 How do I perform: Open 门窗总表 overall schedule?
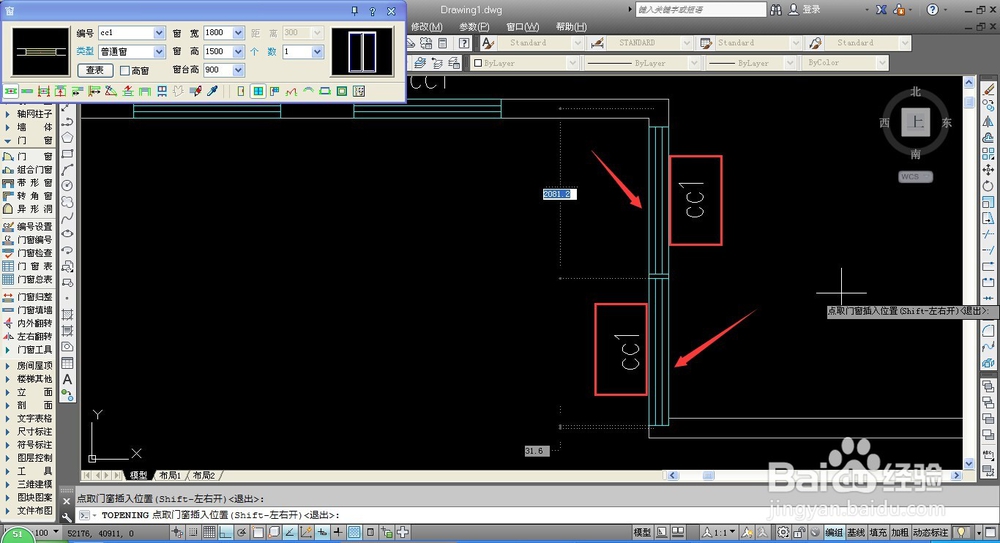point(27,279)
